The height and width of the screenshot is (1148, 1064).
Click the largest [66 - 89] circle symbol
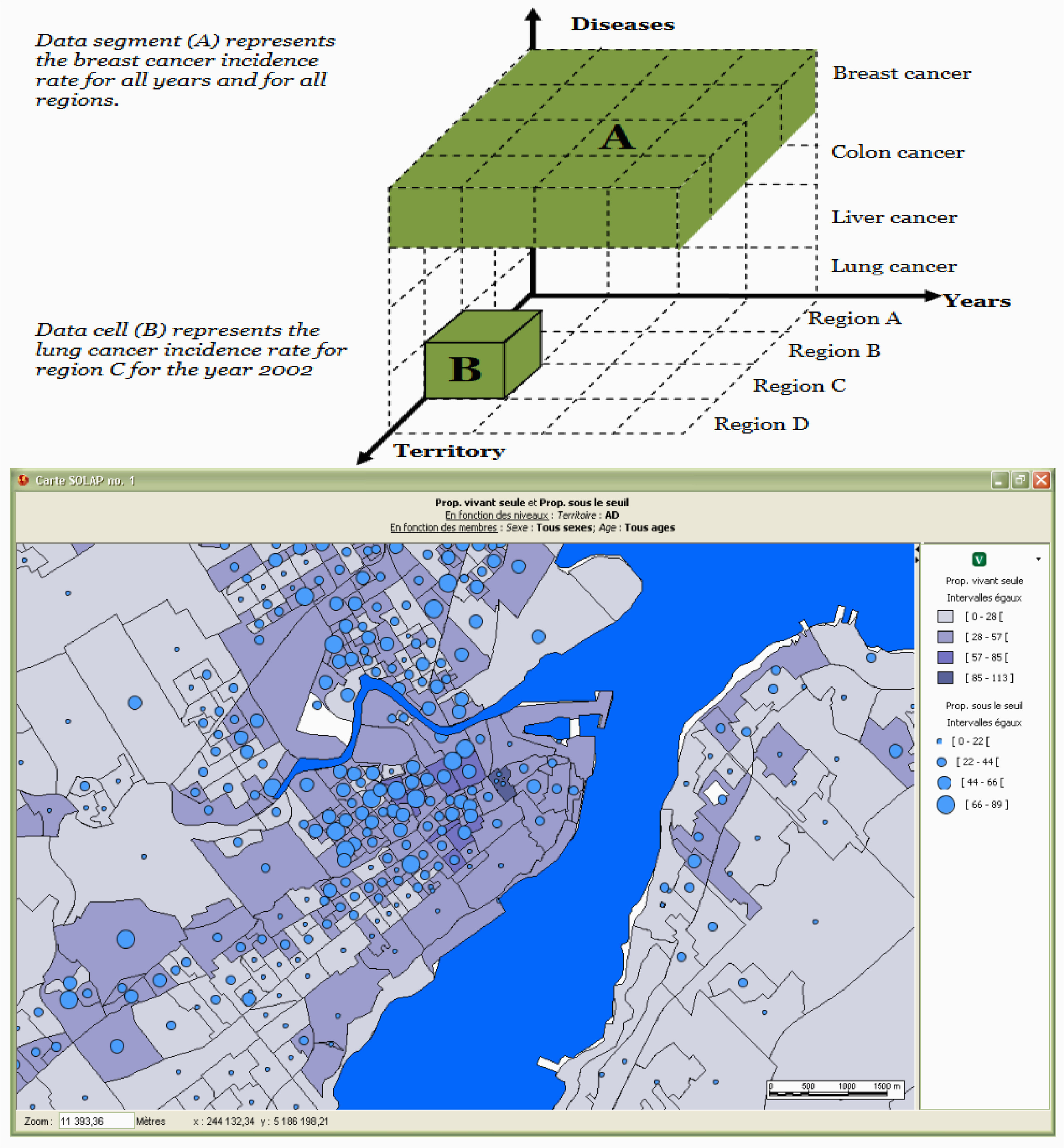point(945,804)
